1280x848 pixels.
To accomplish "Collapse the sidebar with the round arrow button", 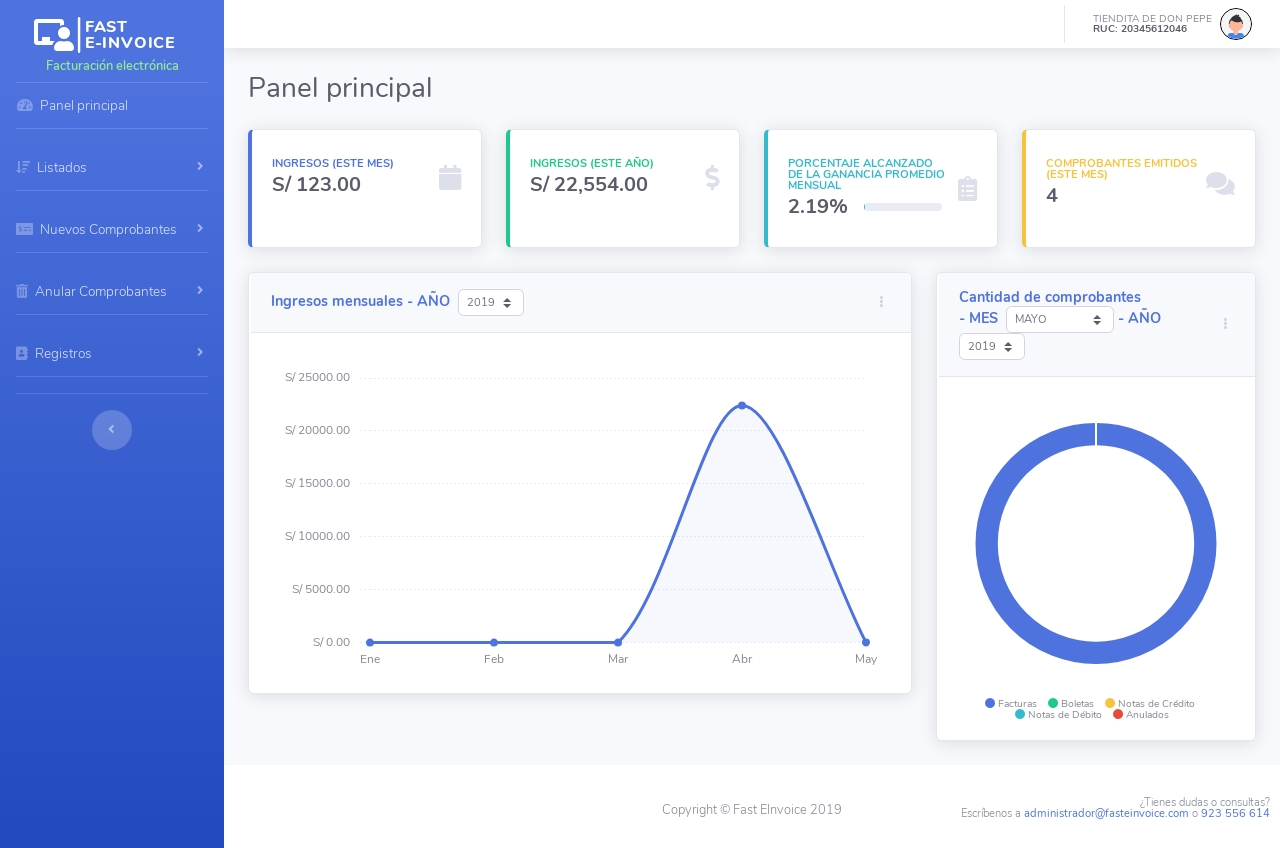I will pos(112,430).
